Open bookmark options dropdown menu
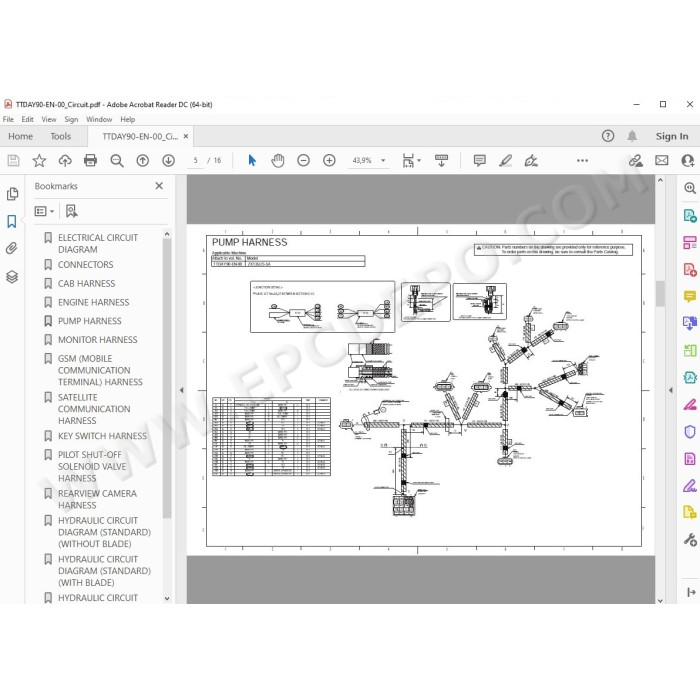700x700 pixels. tap(44, 211)
